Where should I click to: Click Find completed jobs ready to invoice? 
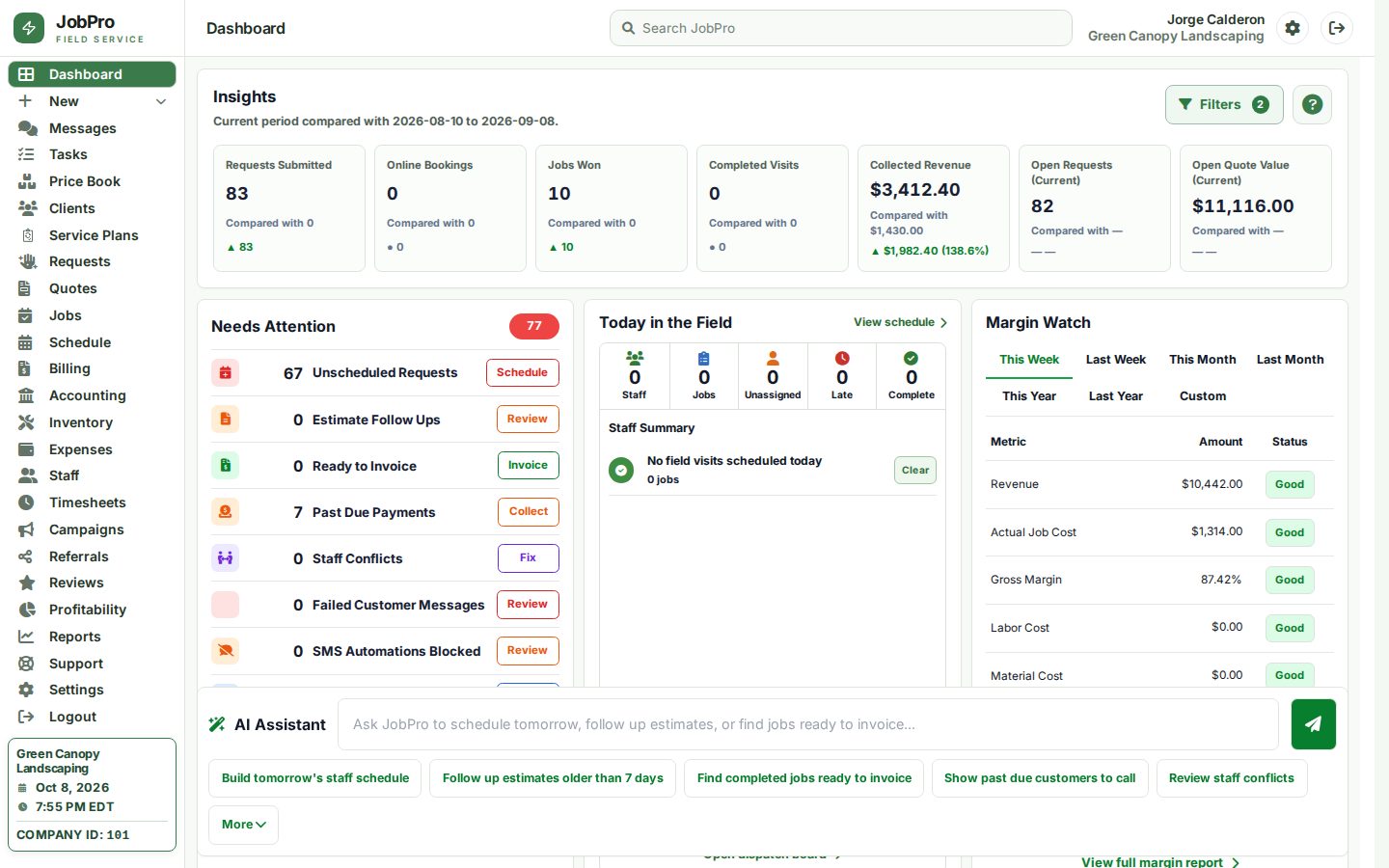point(804,778)
